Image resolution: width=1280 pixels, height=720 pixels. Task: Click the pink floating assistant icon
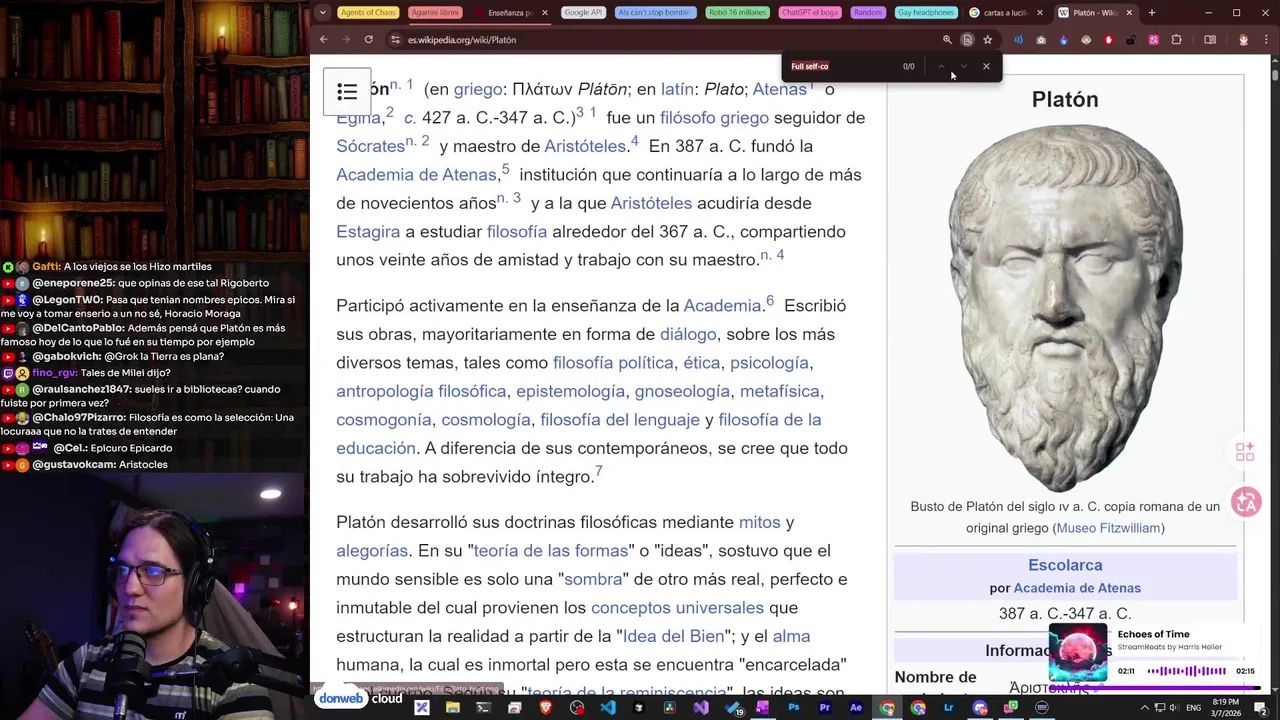coord(1246,502)
